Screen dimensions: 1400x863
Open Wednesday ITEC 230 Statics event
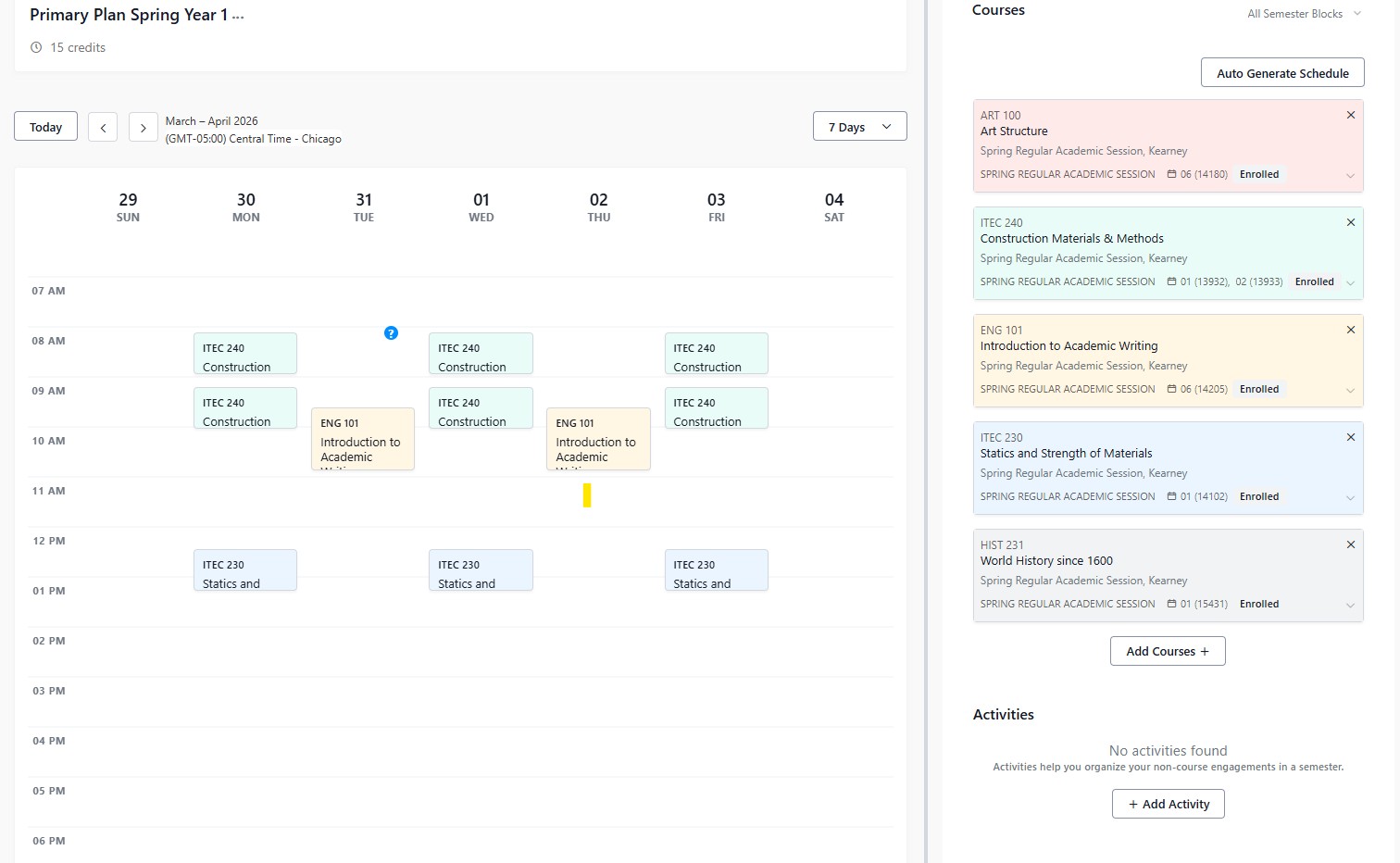point(480,570)
